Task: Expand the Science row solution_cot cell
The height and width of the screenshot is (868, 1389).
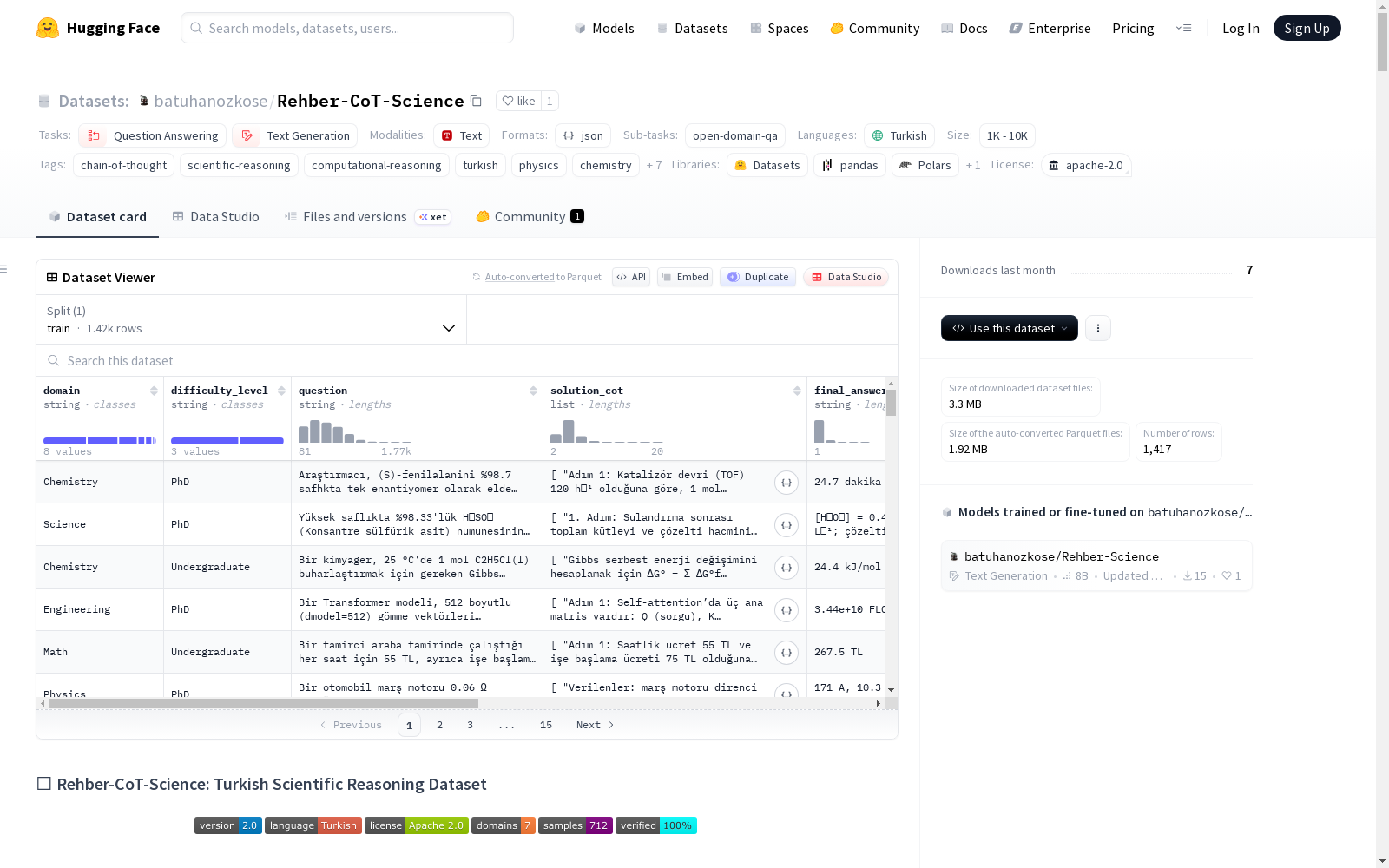Action: click(787, 525)
